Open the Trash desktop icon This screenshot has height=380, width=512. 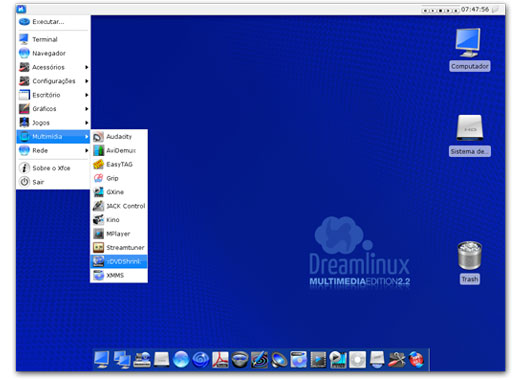tap(470, 262)
